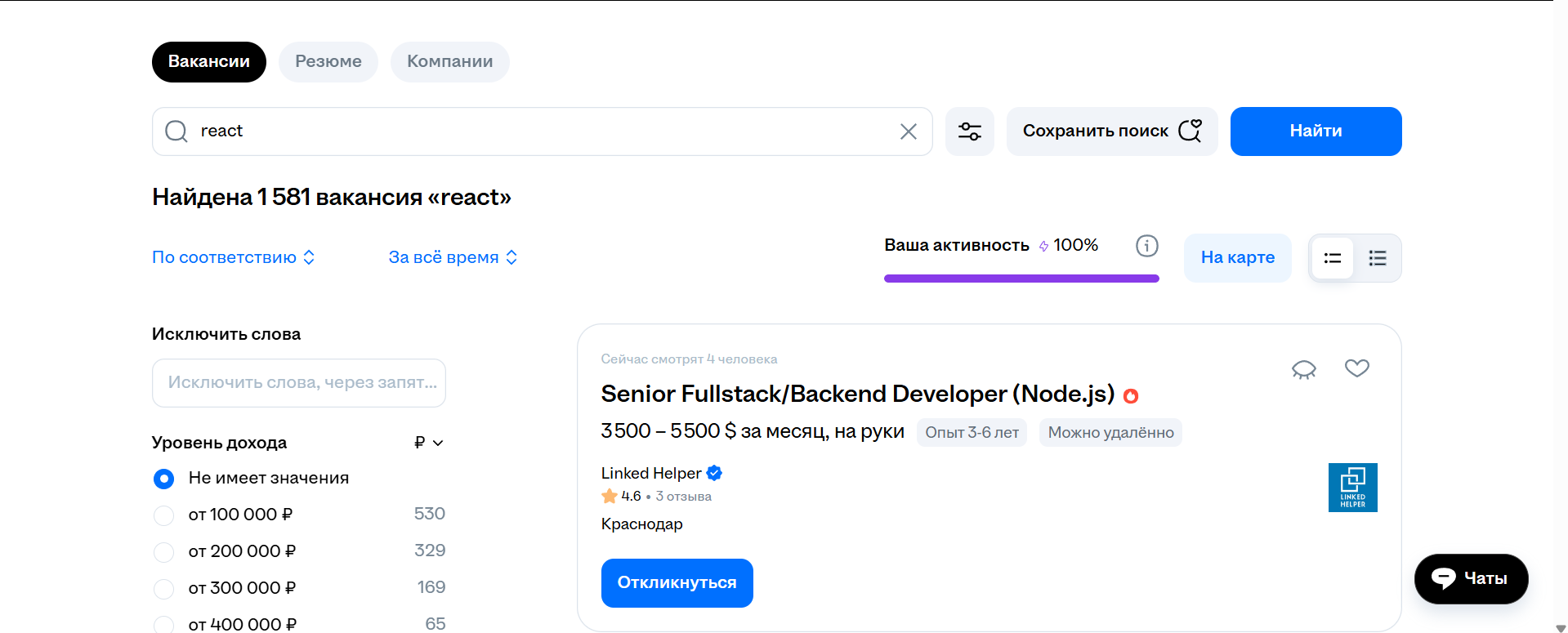
Task: Focus the 'Исключить слова' input field
Action: tap(299, 383)
